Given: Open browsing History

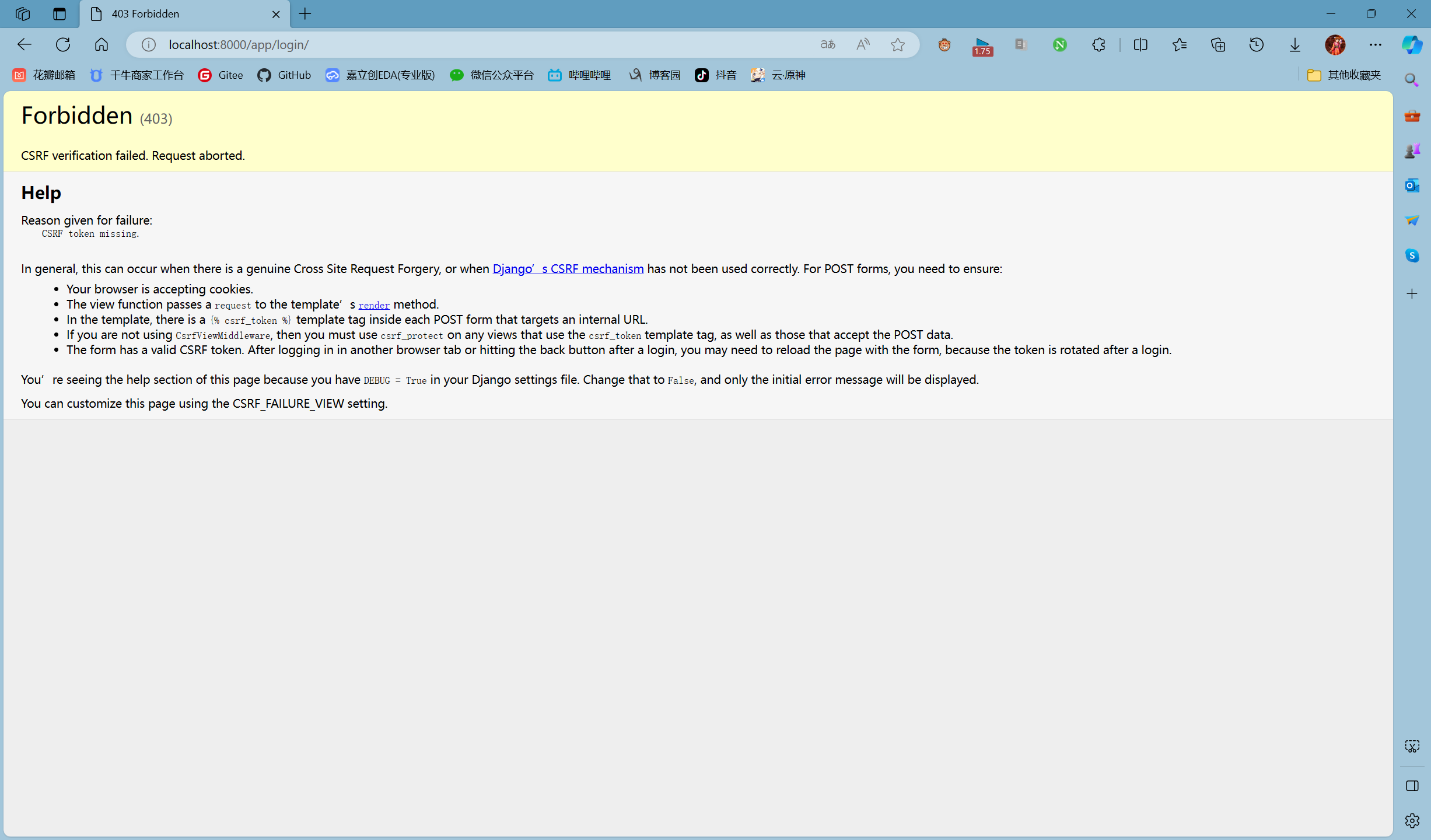Looking at the screenshot, I should pos(1257,44).
